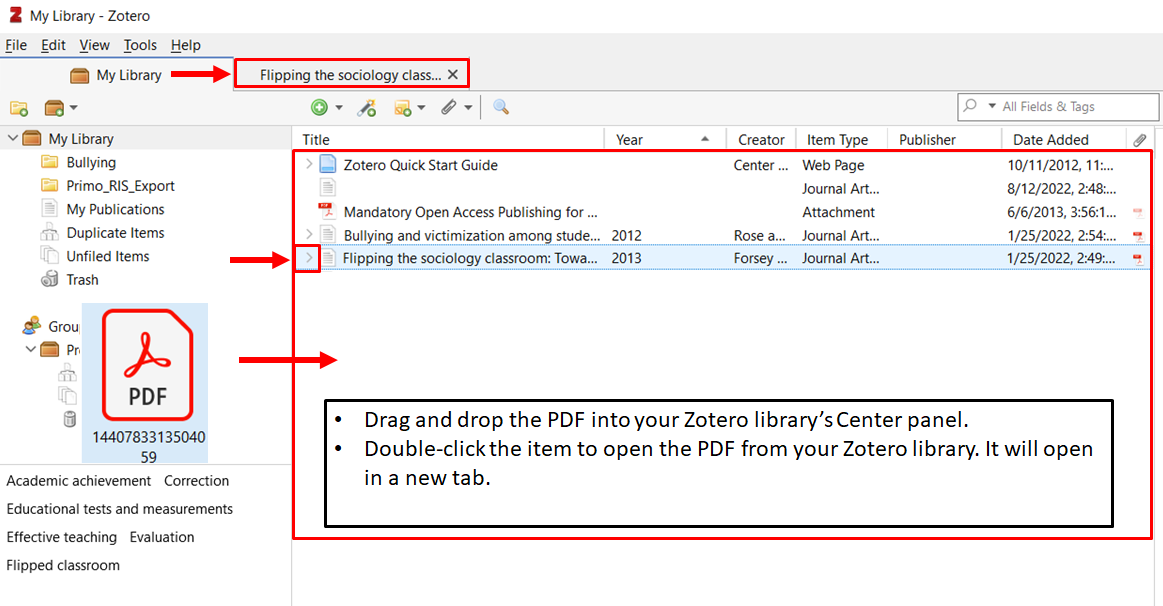Screen dimensions: 1163x606
Task: Click the New Collection folder icon
Action: [x=18, y=107]
